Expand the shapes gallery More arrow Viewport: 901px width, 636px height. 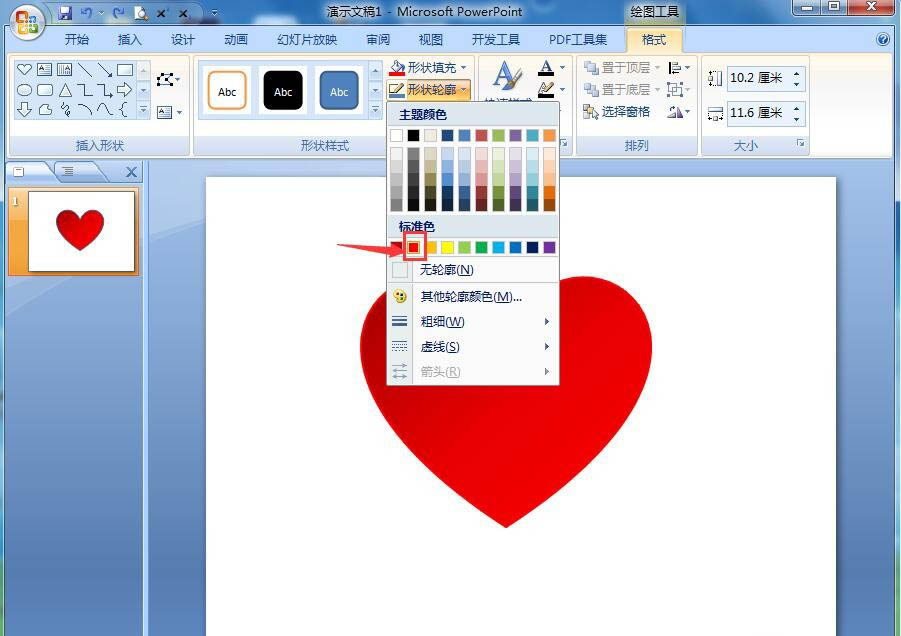[x=144, y=109]
